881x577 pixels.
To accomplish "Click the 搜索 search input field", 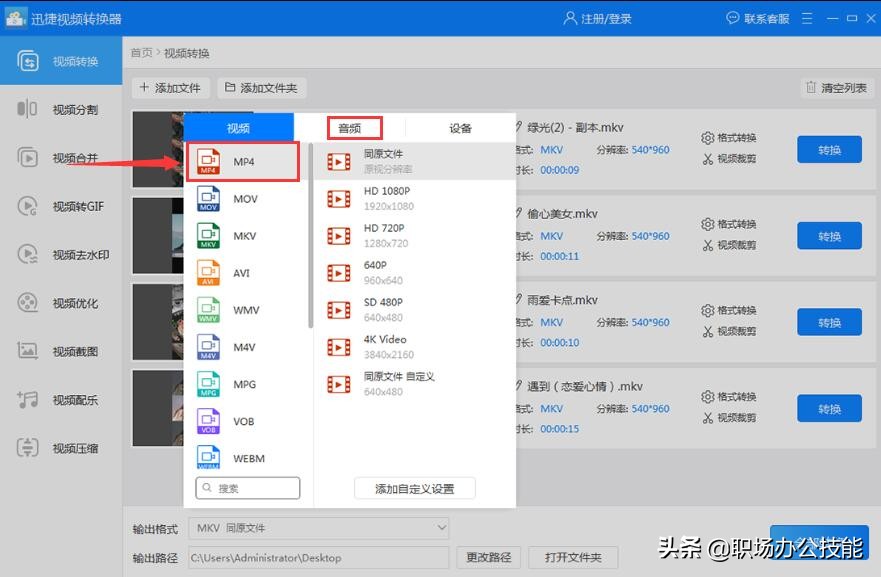I will [x=247, y=488].
